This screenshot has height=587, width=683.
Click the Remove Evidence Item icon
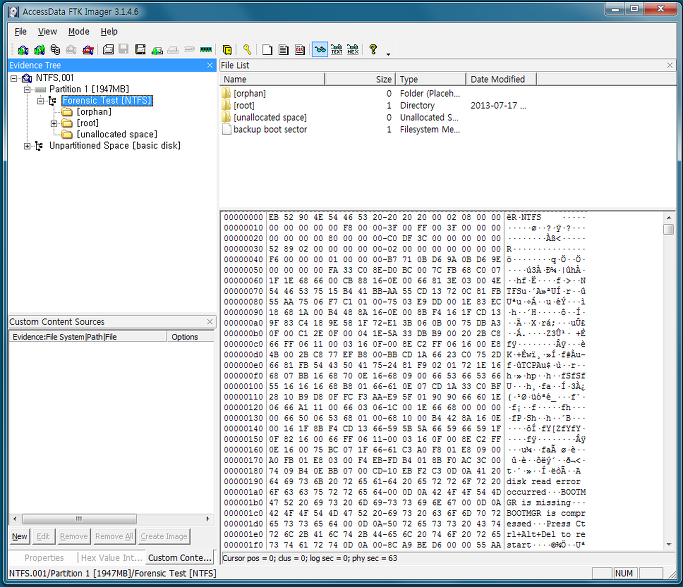pos(71,50)
